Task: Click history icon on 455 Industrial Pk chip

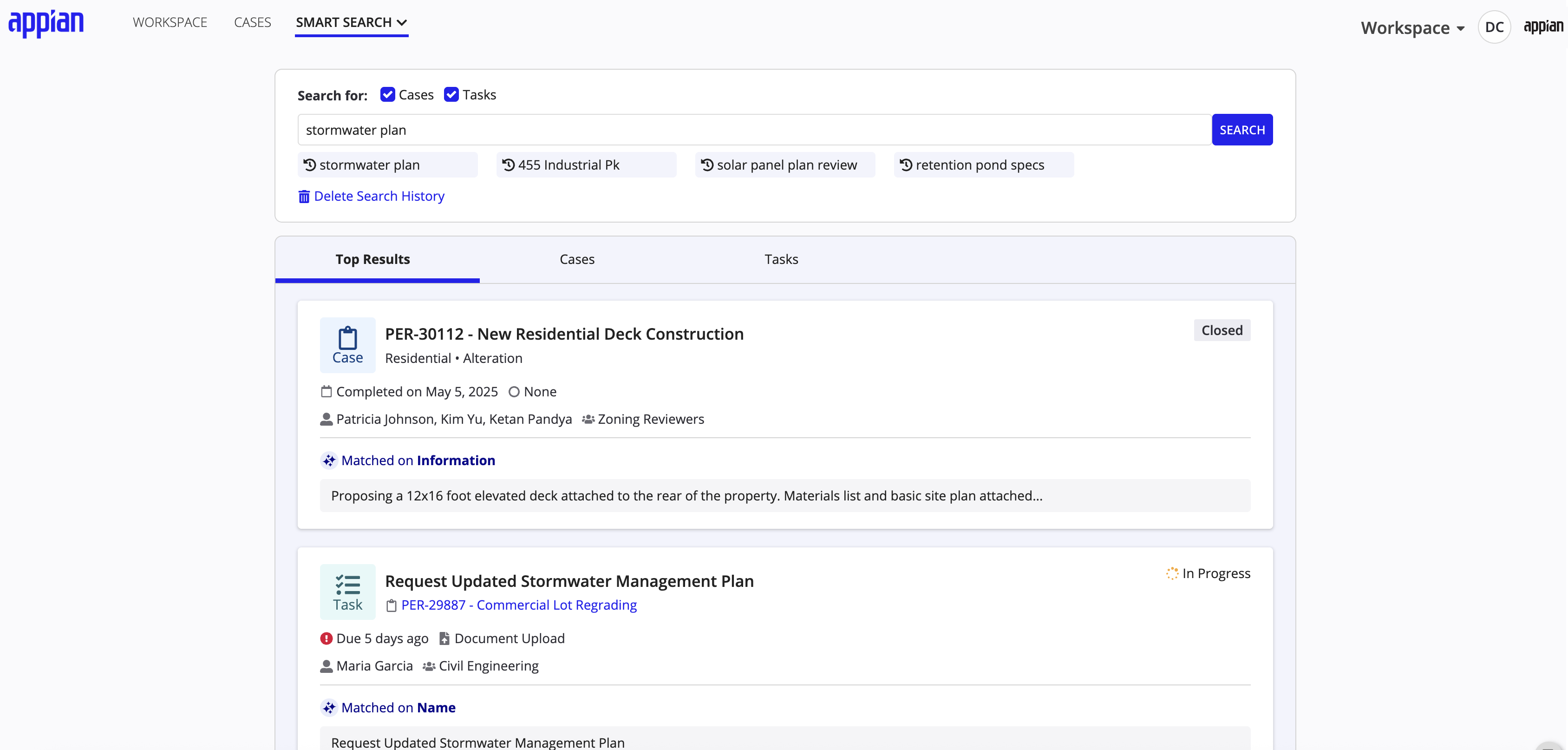Action: coord(509,165)
